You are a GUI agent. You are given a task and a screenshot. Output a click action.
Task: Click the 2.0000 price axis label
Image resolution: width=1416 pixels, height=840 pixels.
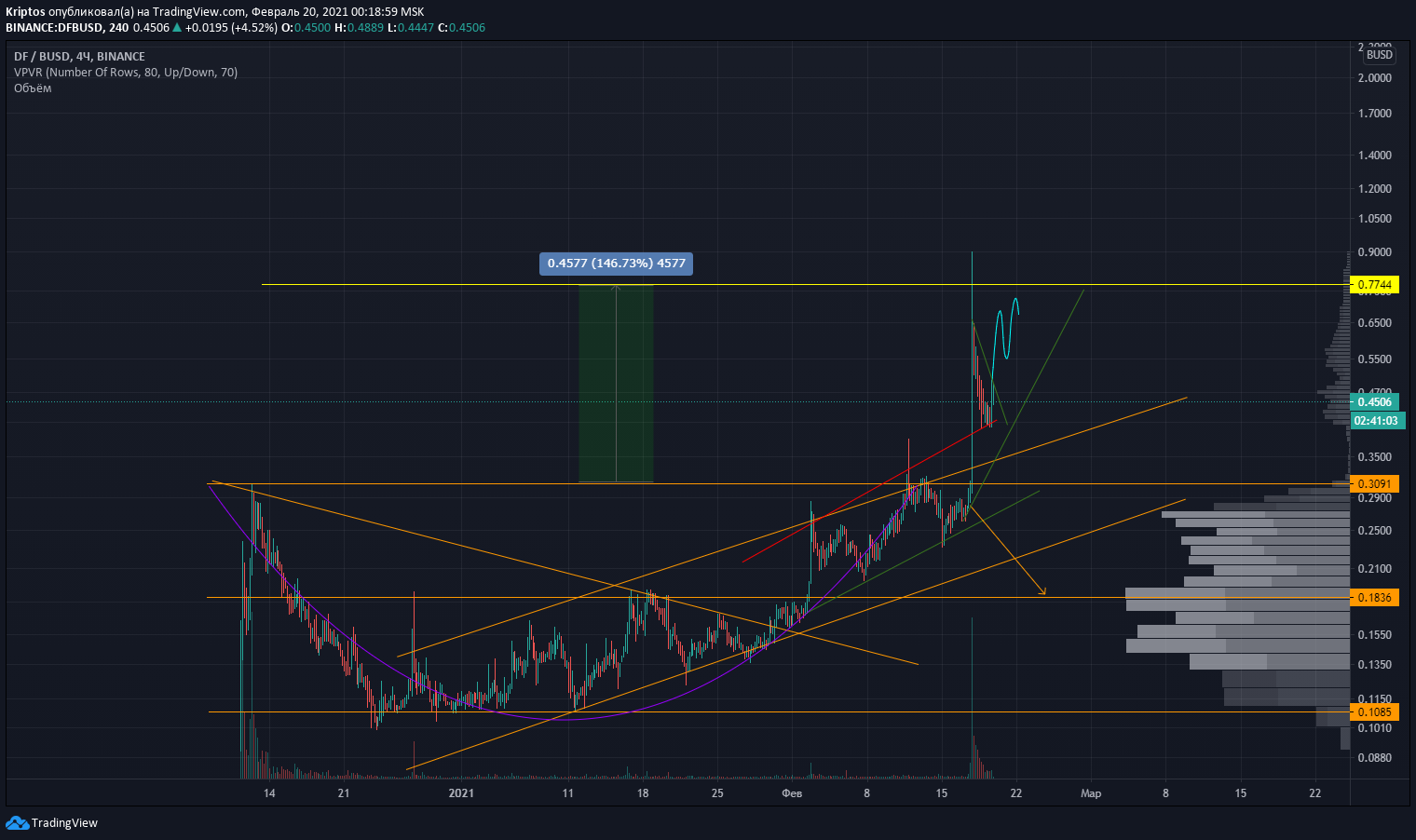tap(1375, 78)
